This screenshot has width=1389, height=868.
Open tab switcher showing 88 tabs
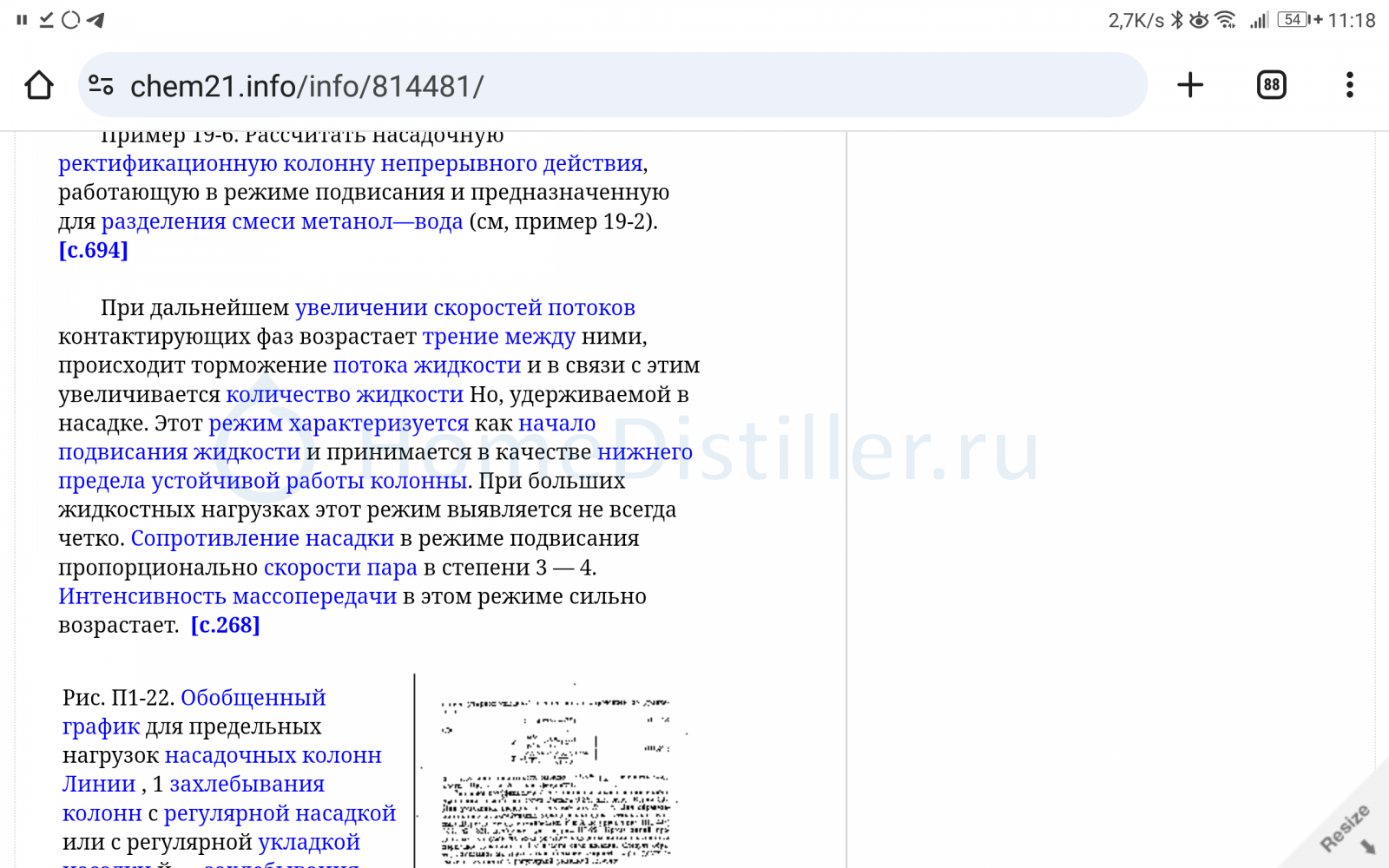click(x=1271, y=85)
